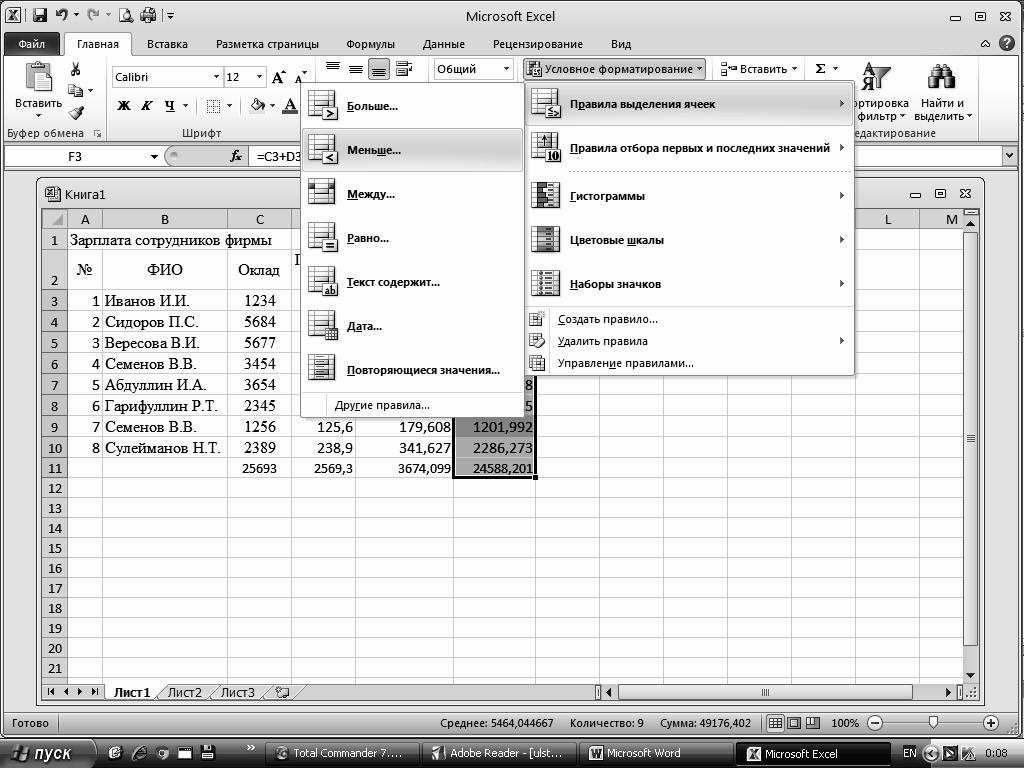Click the print preview icon in quick access toolbar
The height and width of the screenshot is (768, 1024).
click(x=126, y=15)
